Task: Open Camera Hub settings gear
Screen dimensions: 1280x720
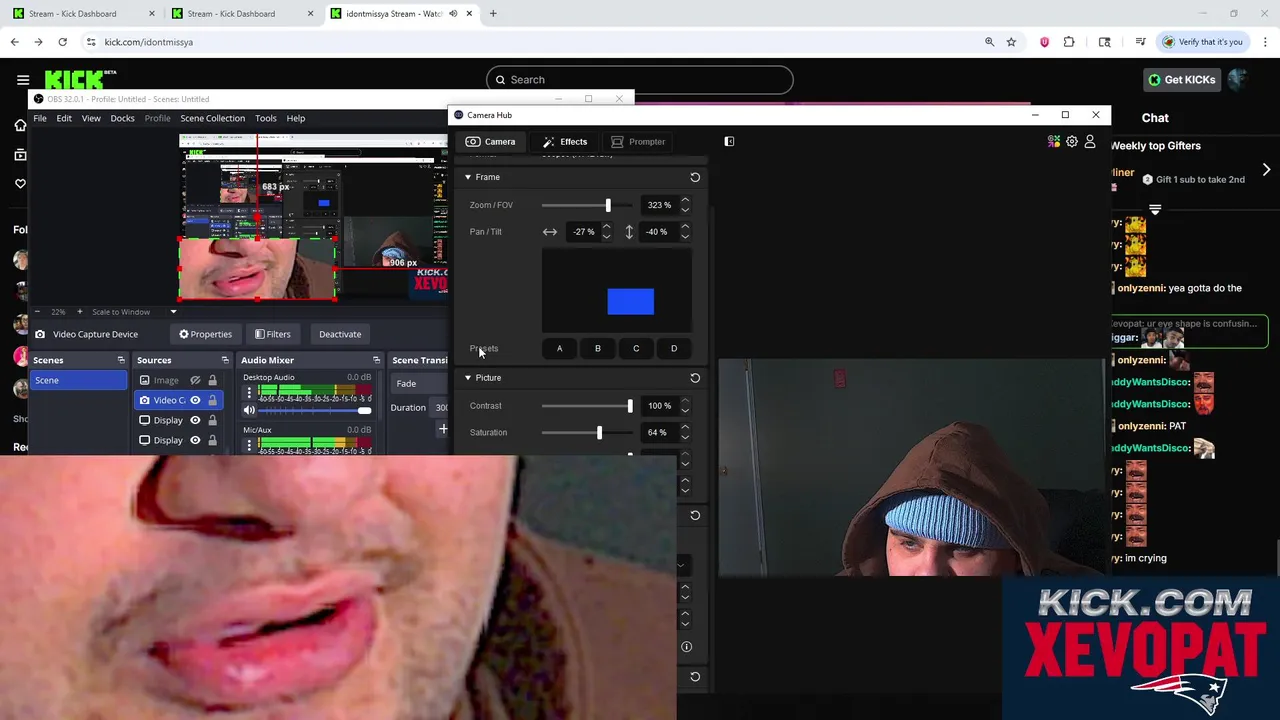Action: [1072, 142]
